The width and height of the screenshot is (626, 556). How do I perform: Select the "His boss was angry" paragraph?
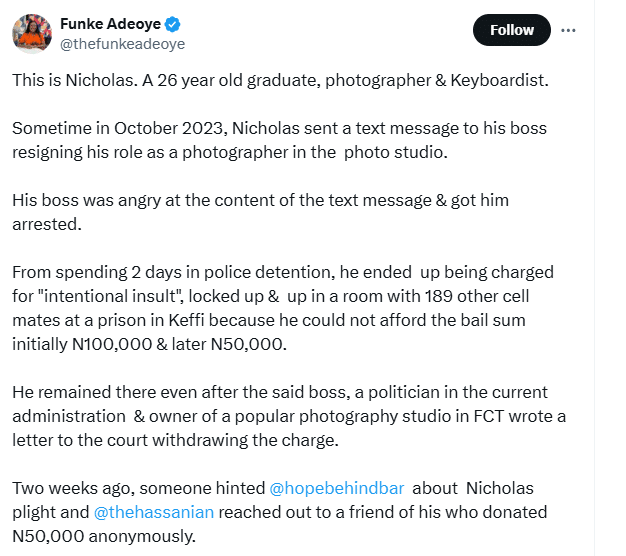pyautogui.click(x=260, y=212)
